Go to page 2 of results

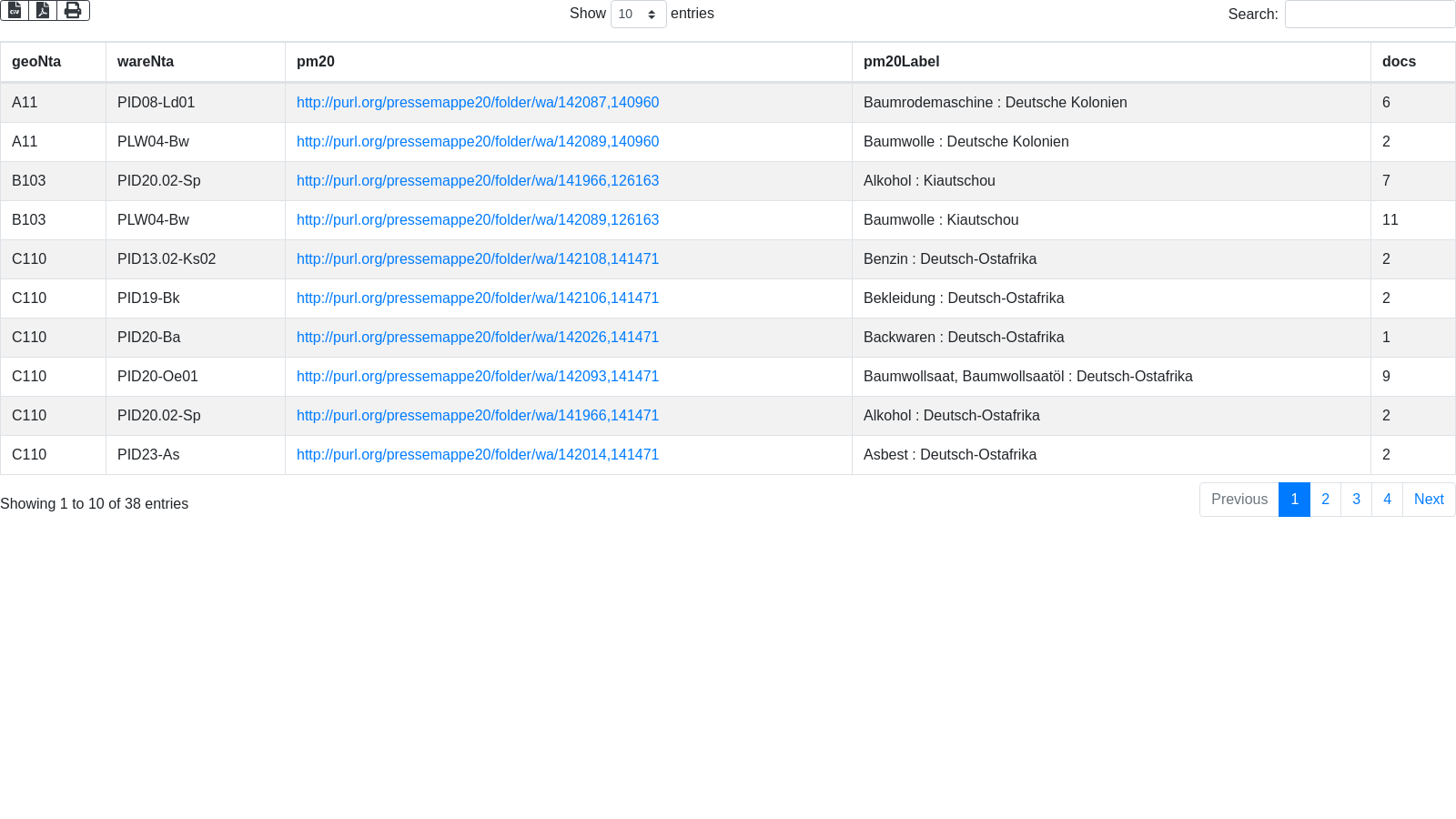click(x=1325, y=500)
